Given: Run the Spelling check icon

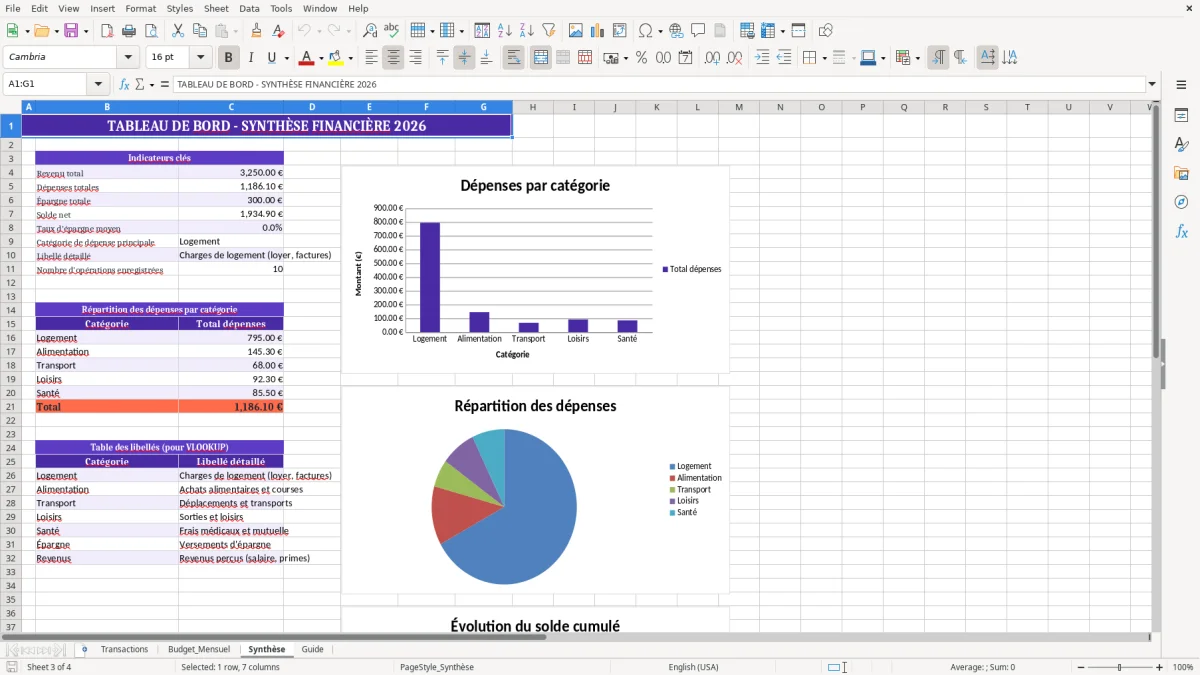Looking at the screenshot, I should pyautogui.click(x=392, y=31).
